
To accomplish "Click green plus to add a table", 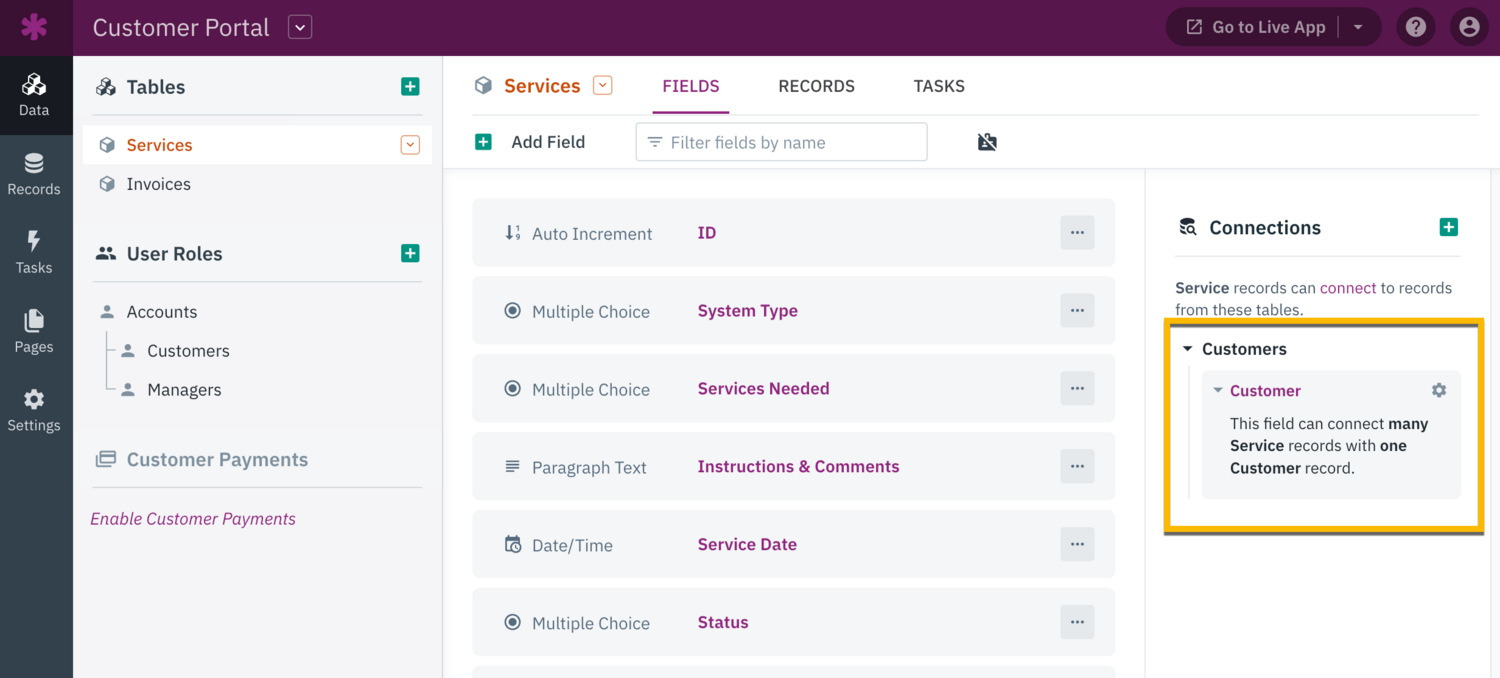I will (x=410, y=87).
